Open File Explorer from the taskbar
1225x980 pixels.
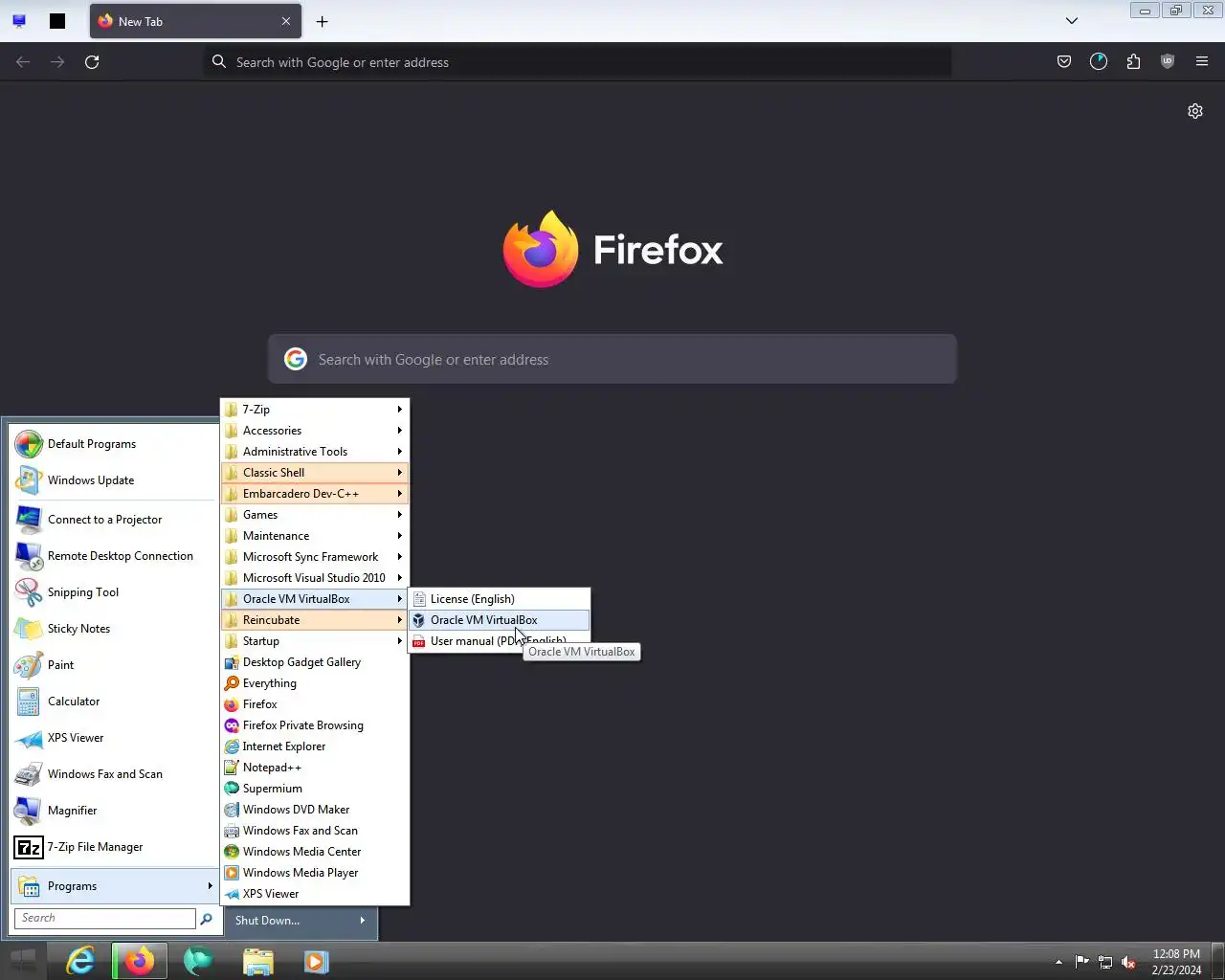[257, 961]
